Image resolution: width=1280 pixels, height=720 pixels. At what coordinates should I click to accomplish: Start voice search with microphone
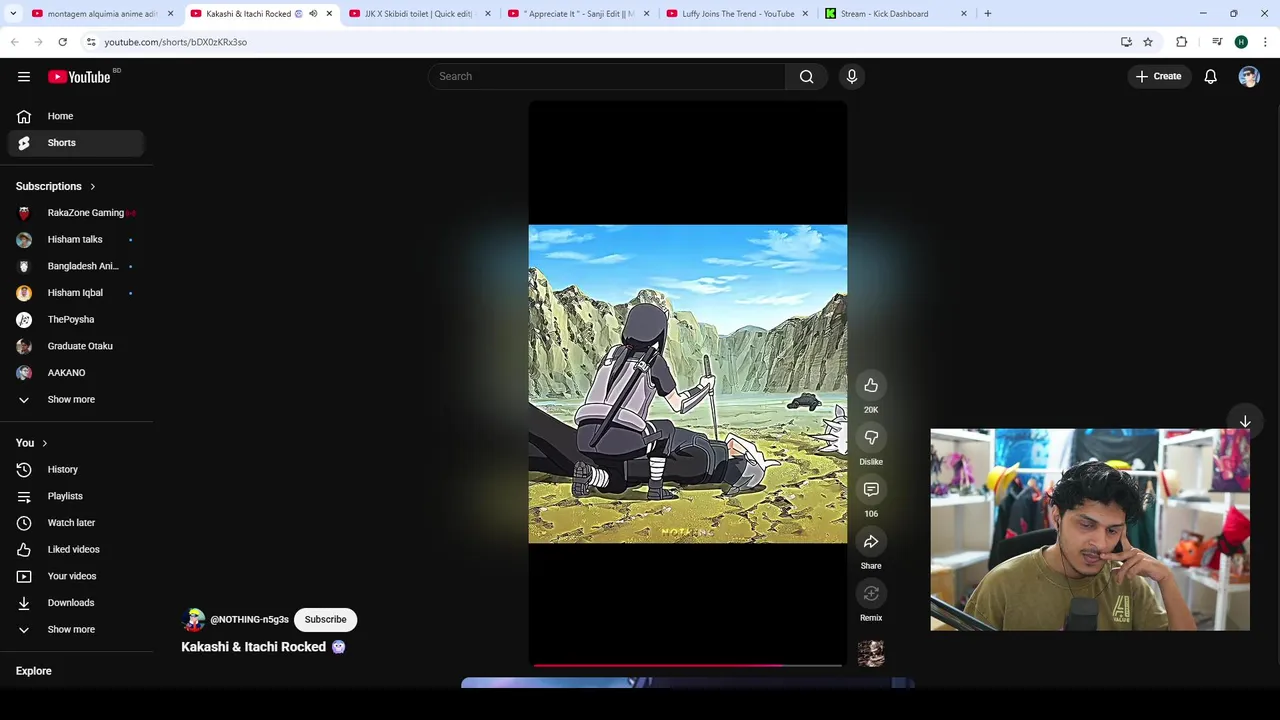[852, 76]
